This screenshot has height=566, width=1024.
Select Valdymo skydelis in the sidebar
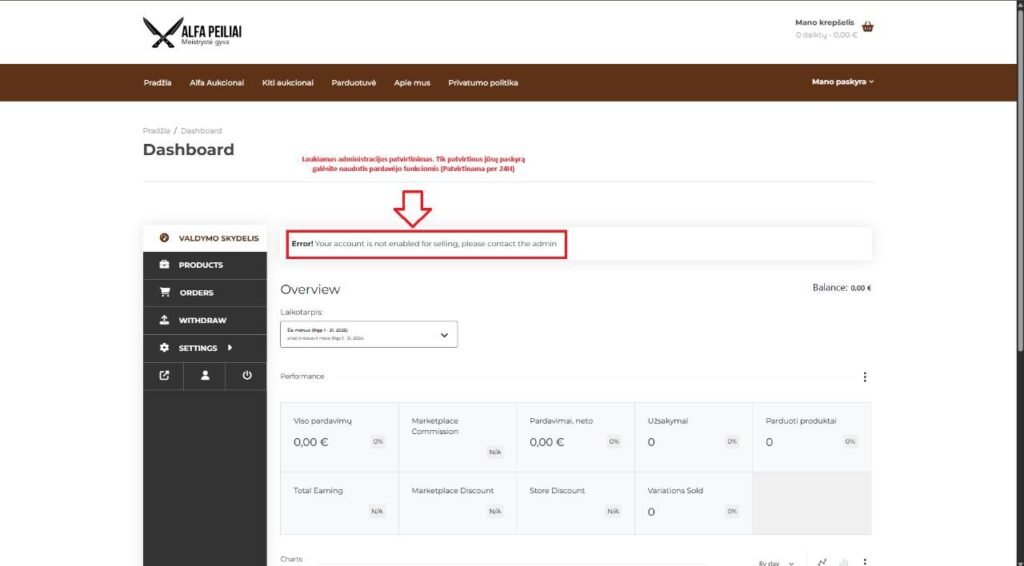tap(218, 238)
